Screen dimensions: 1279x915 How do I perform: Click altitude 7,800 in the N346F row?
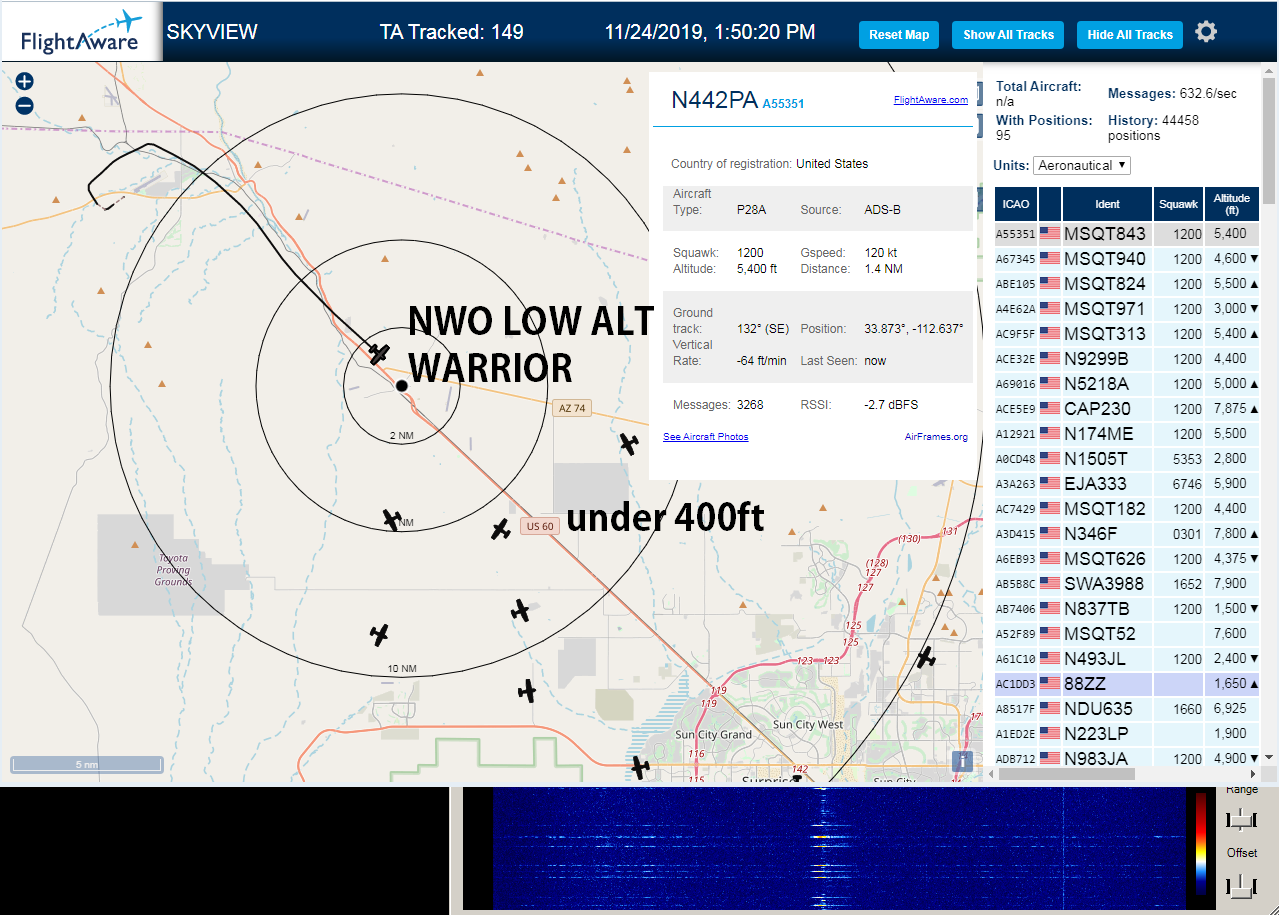[1229, 534]
